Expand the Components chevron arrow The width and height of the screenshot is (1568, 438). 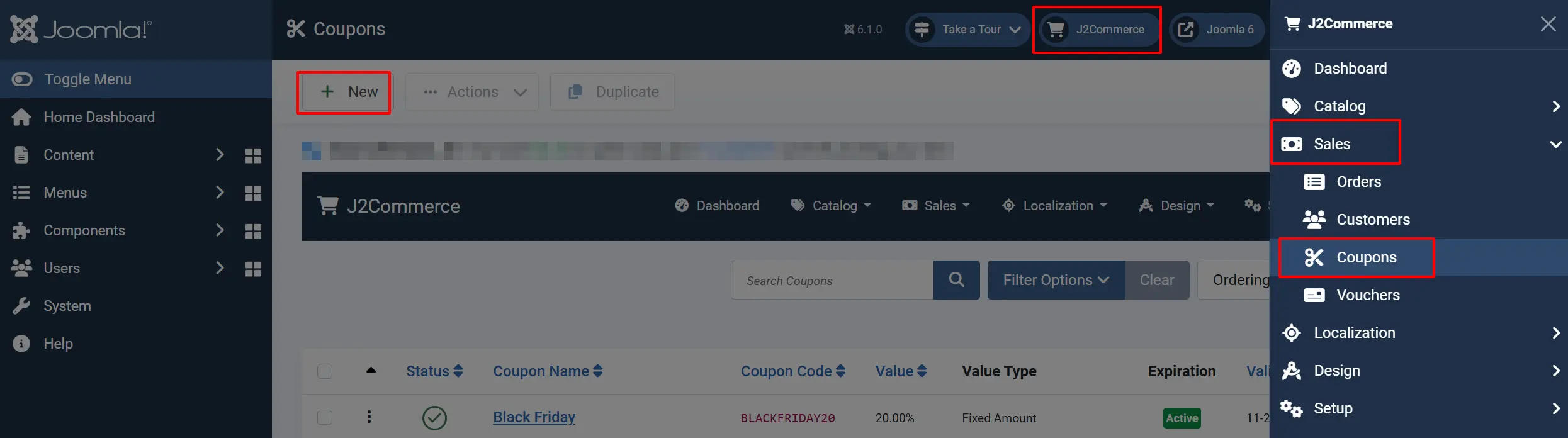click(220, 230)
